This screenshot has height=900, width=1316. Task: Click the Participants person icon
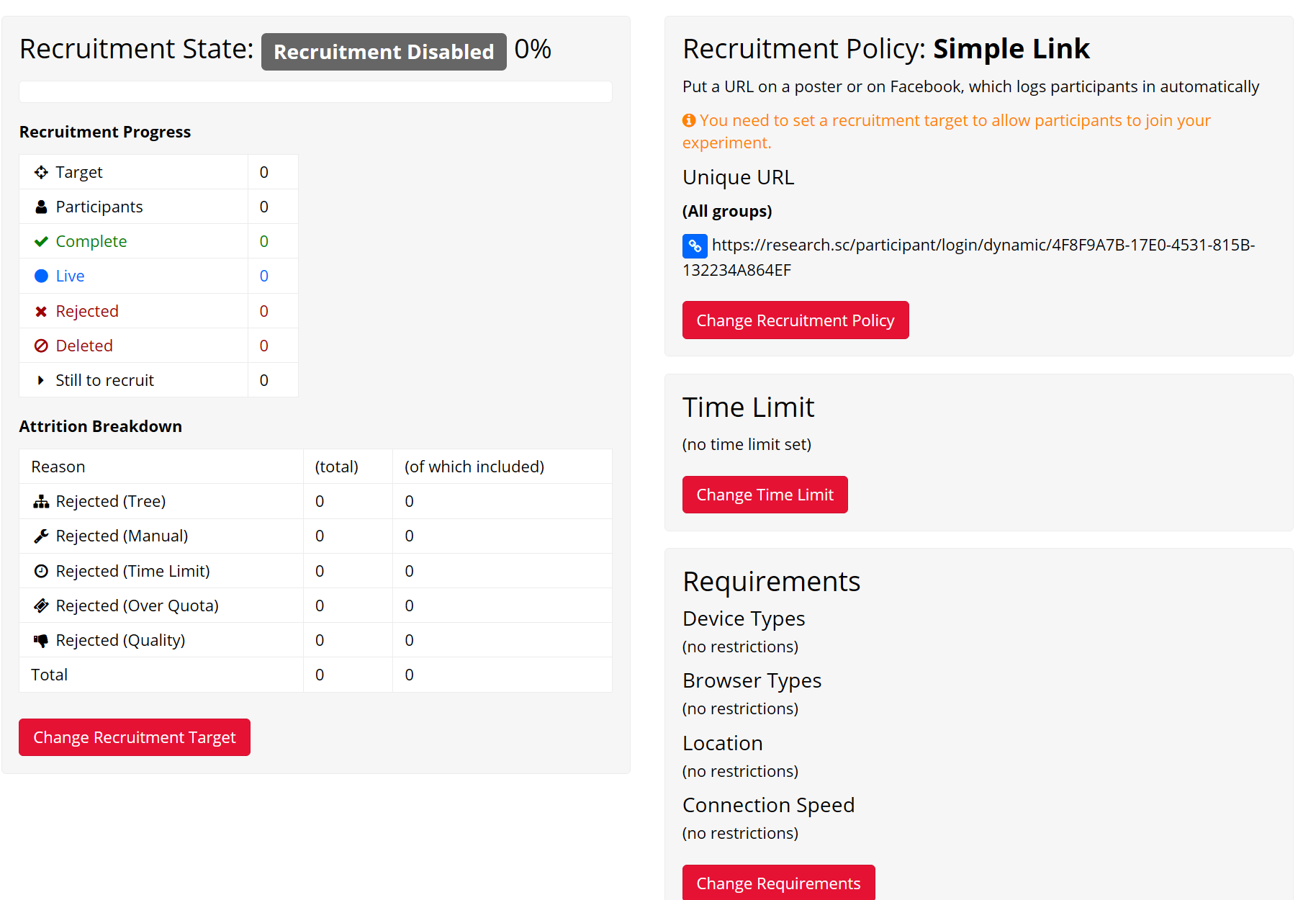tap(41, 207)
